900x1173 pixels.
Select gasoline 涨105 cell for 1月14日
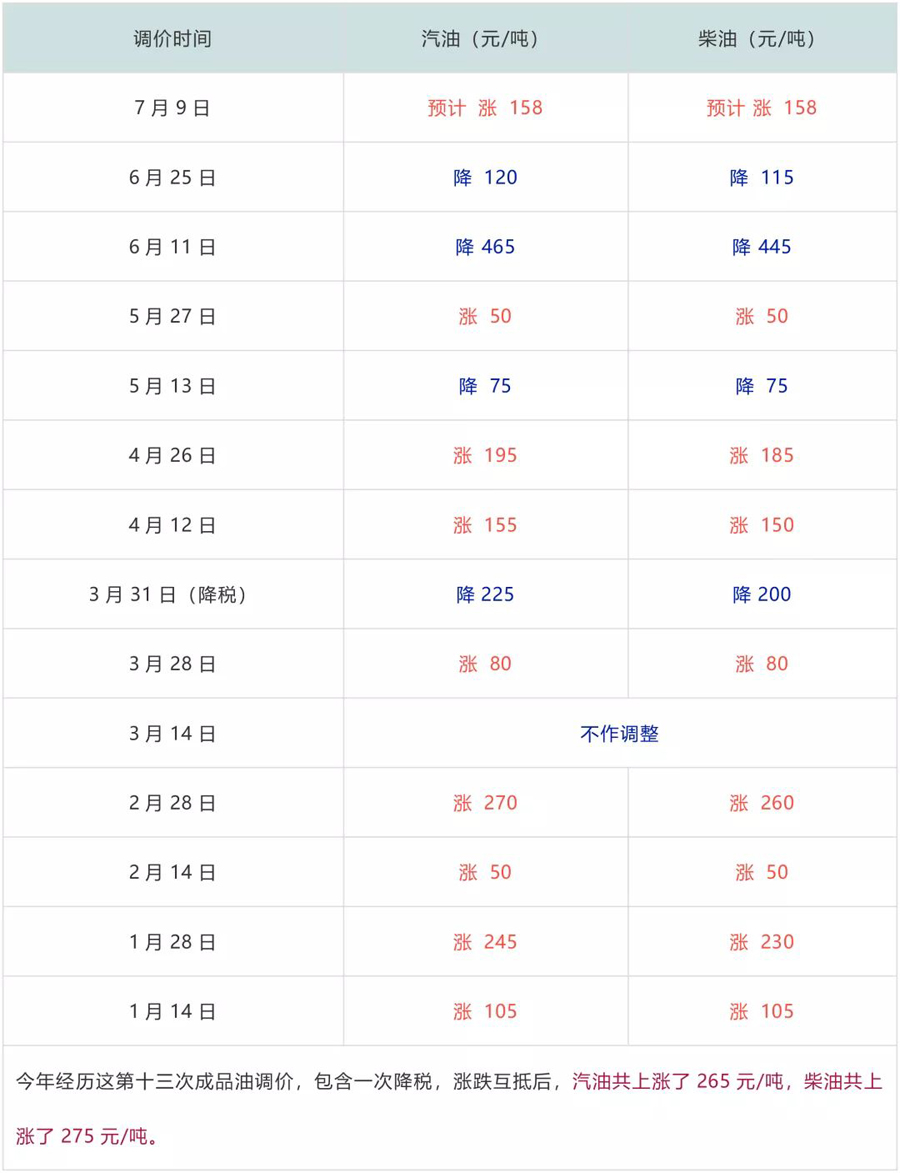coord(485,1012)
